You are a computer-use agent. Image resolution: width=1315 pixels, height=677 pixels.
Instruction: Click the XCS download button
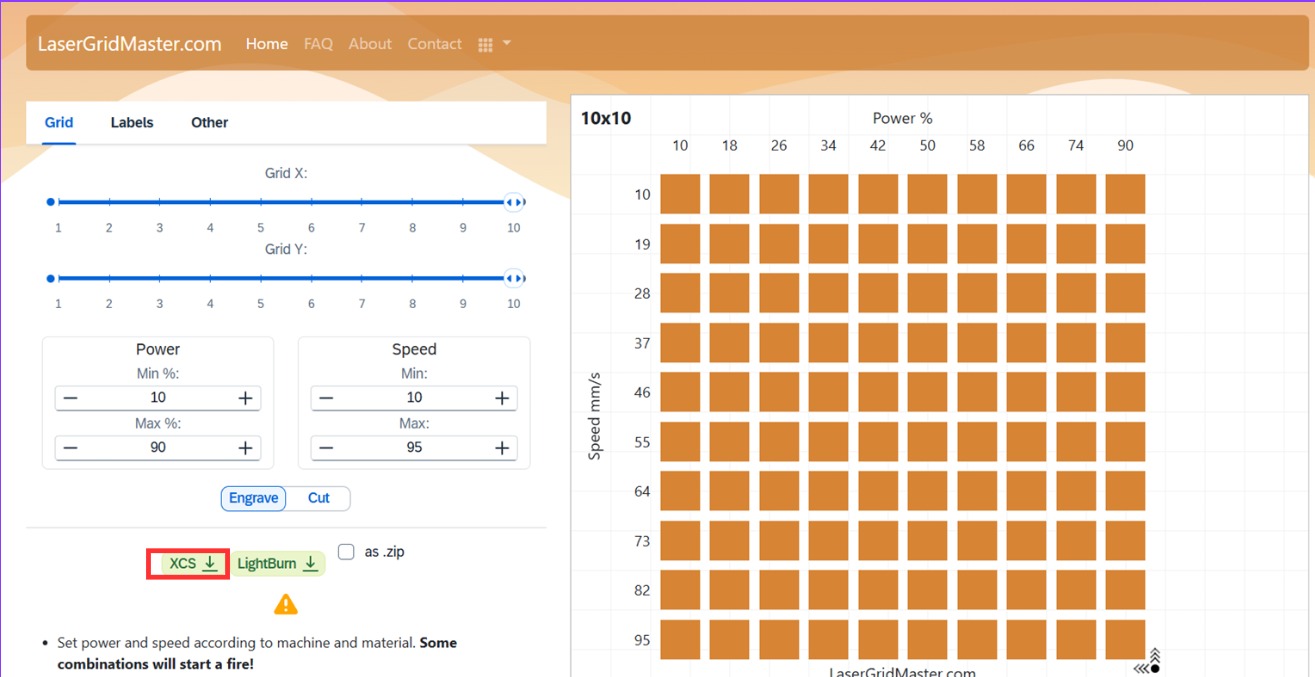[x=193, y=564]
